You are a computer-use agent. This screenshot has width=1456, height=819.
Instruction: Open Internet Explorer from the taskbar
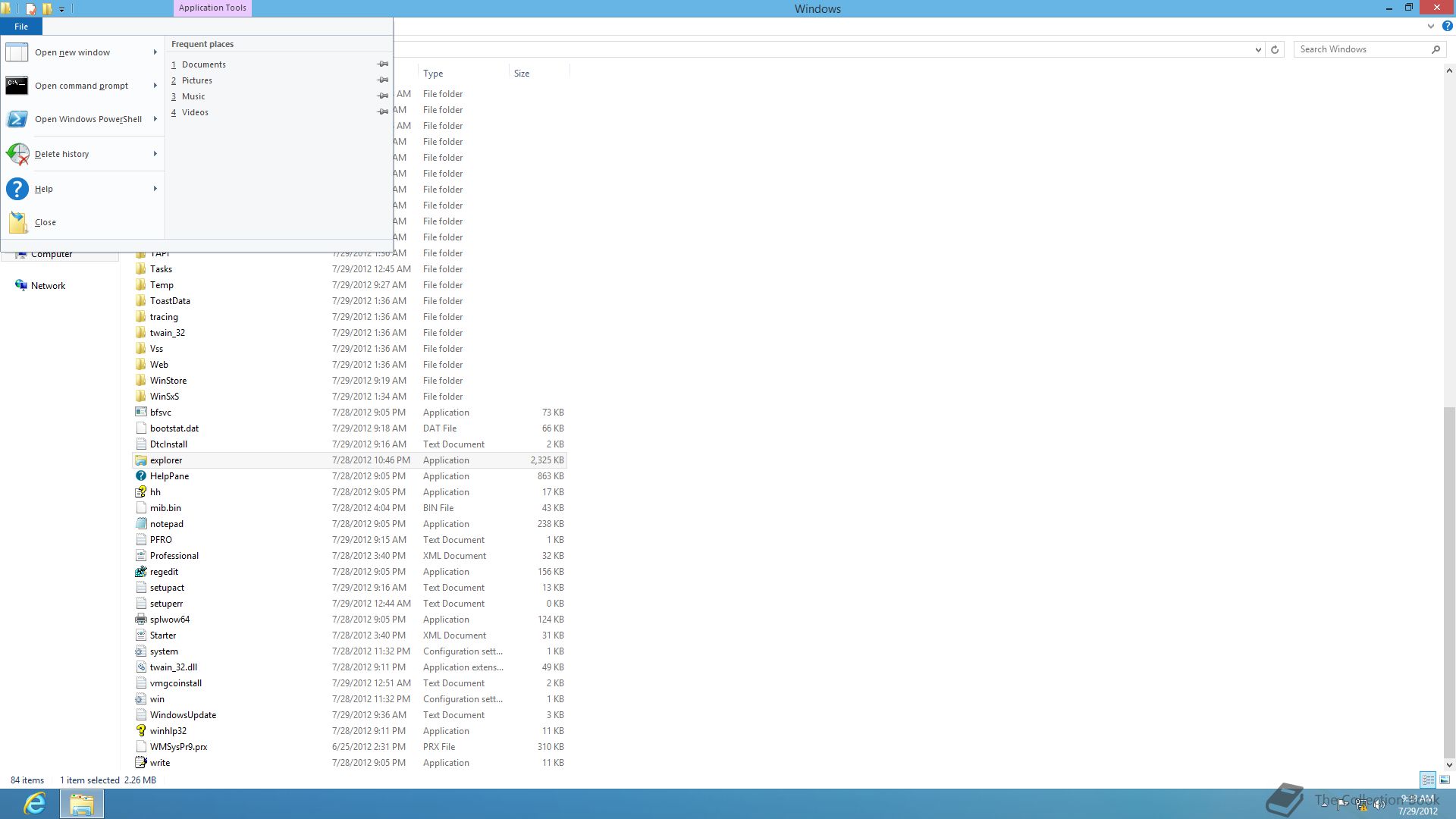[x=34, y=803]
